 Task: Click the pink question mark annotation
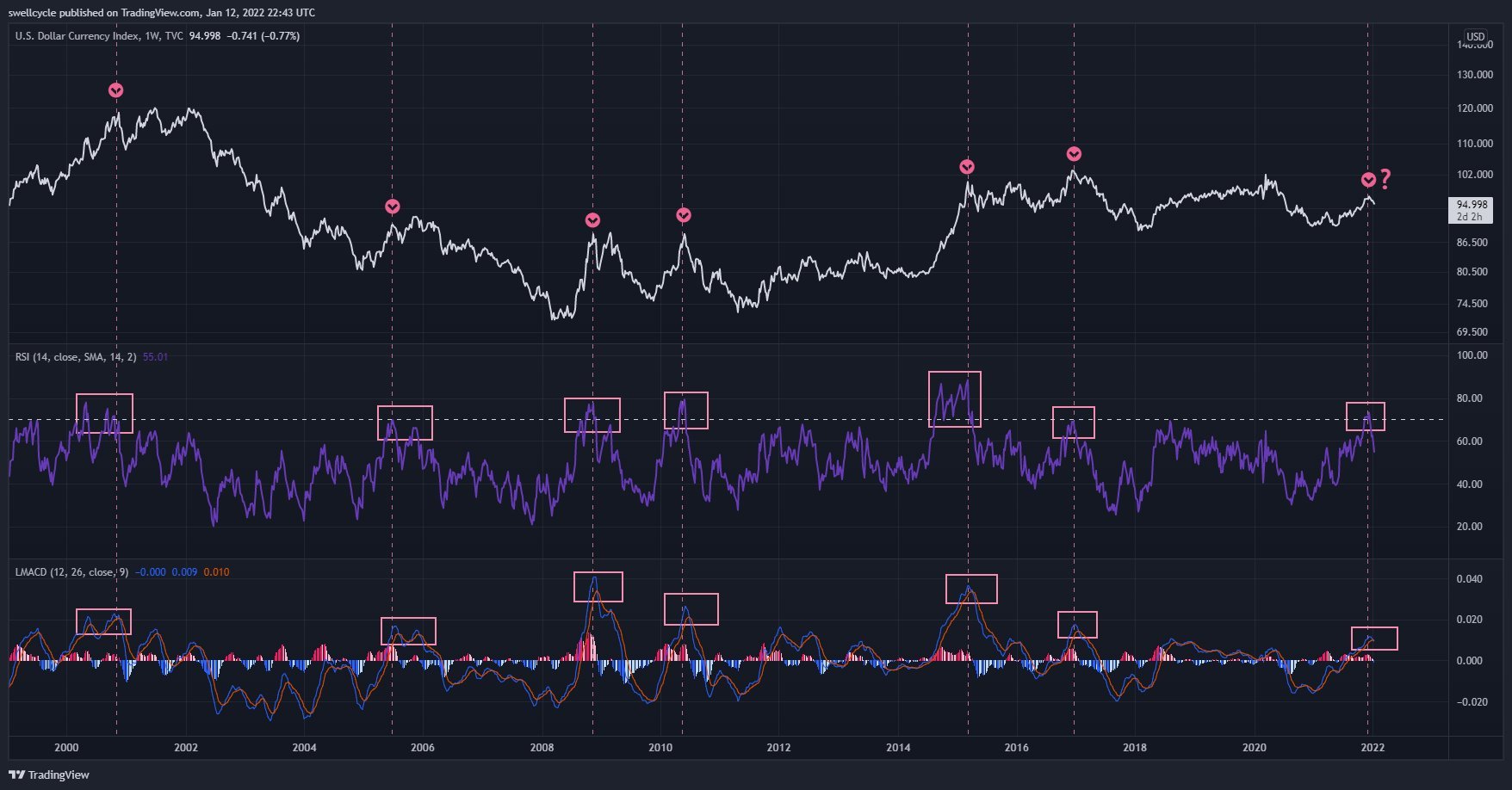pyautogui.click(x=1385, y=179)
